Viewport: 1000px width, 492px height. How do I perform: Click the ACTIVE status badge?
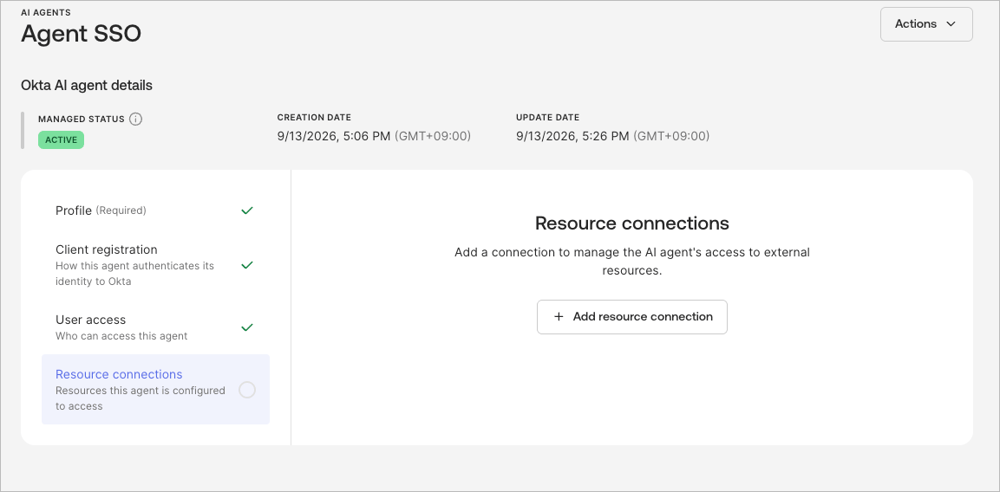[61, 140]
